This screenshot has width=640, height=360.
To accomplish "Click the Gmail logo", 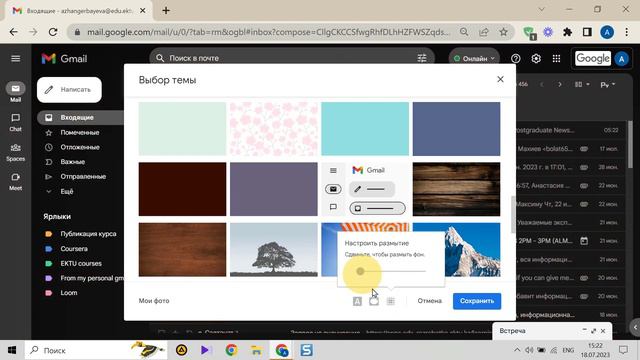I will point(64,58).
